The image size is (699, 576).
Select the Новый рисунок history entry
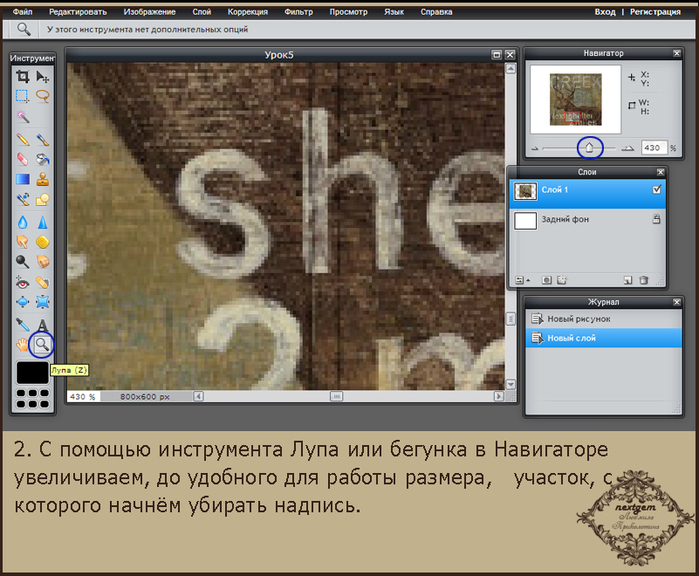tap(604, 319)
